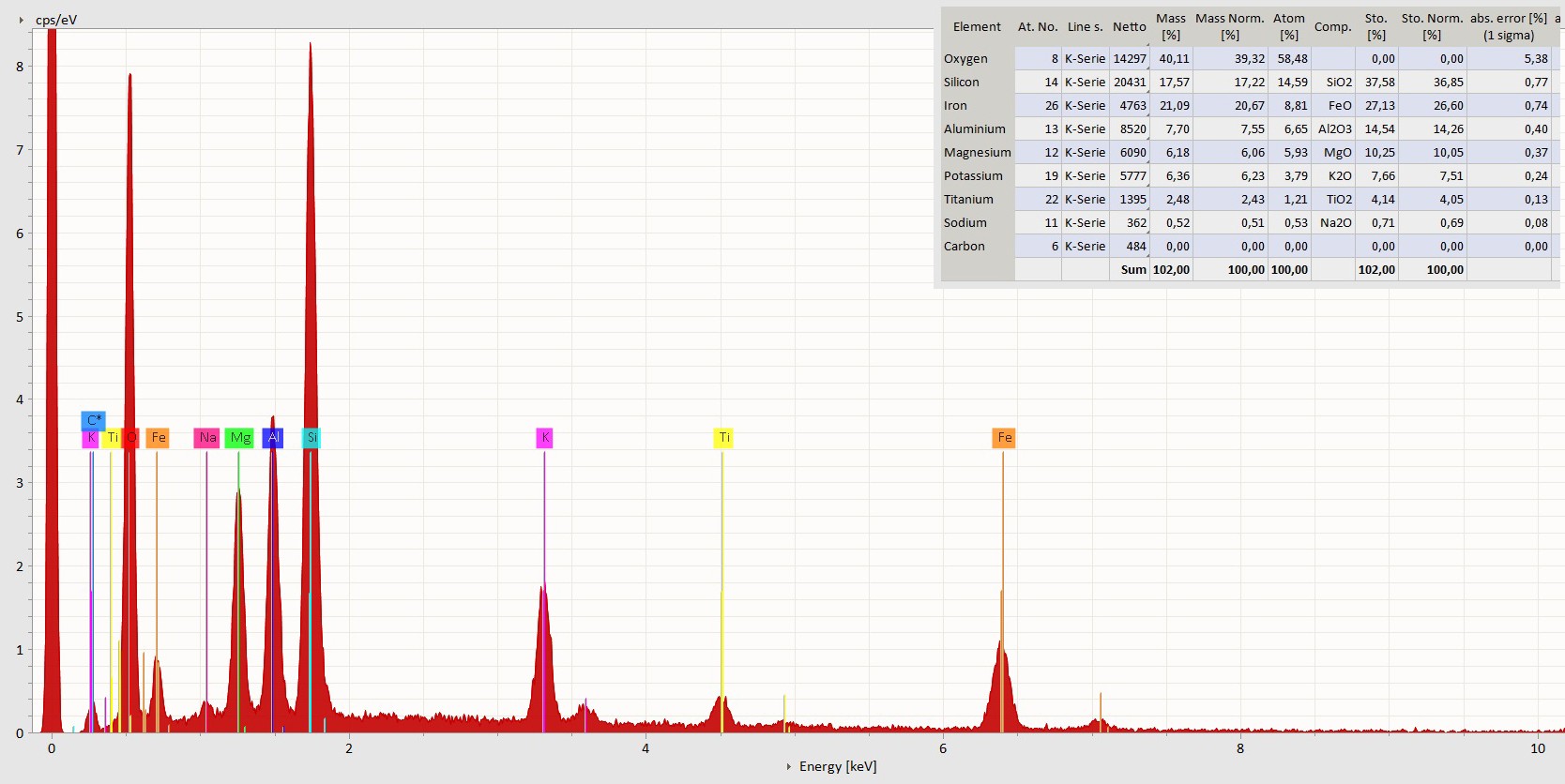Select the cyan Si element label

[311, 438]
